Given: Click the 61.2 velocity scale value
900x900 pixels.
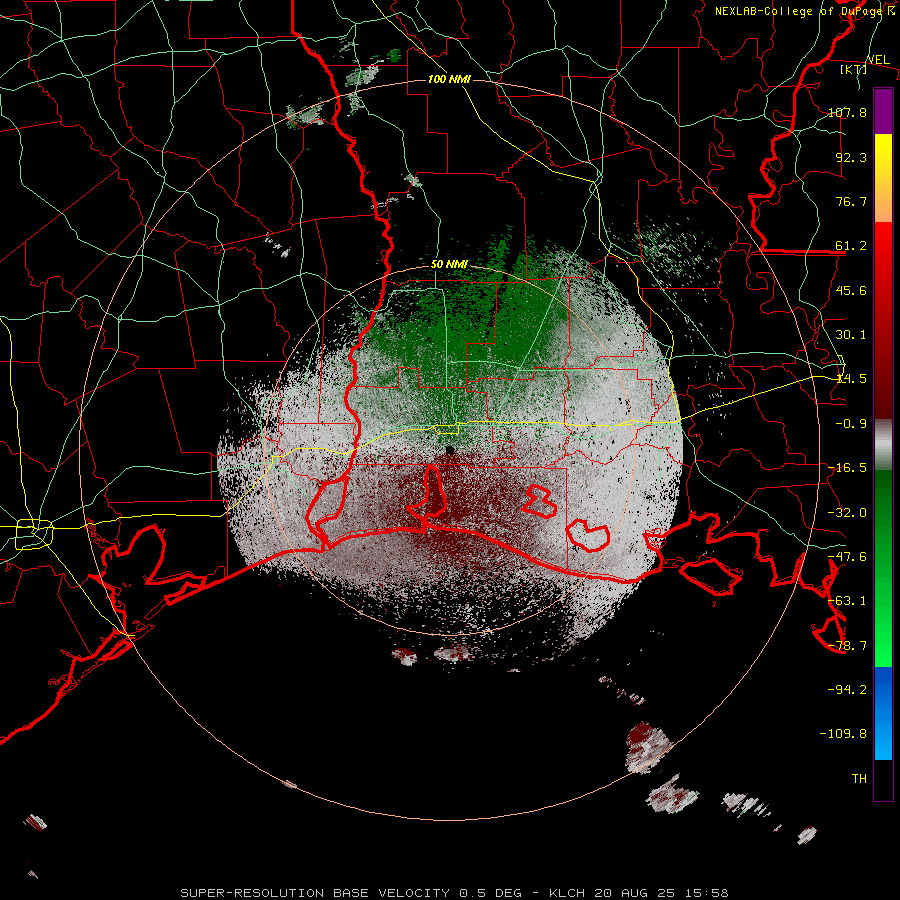Looking at the screenshot, I should 851,246.
